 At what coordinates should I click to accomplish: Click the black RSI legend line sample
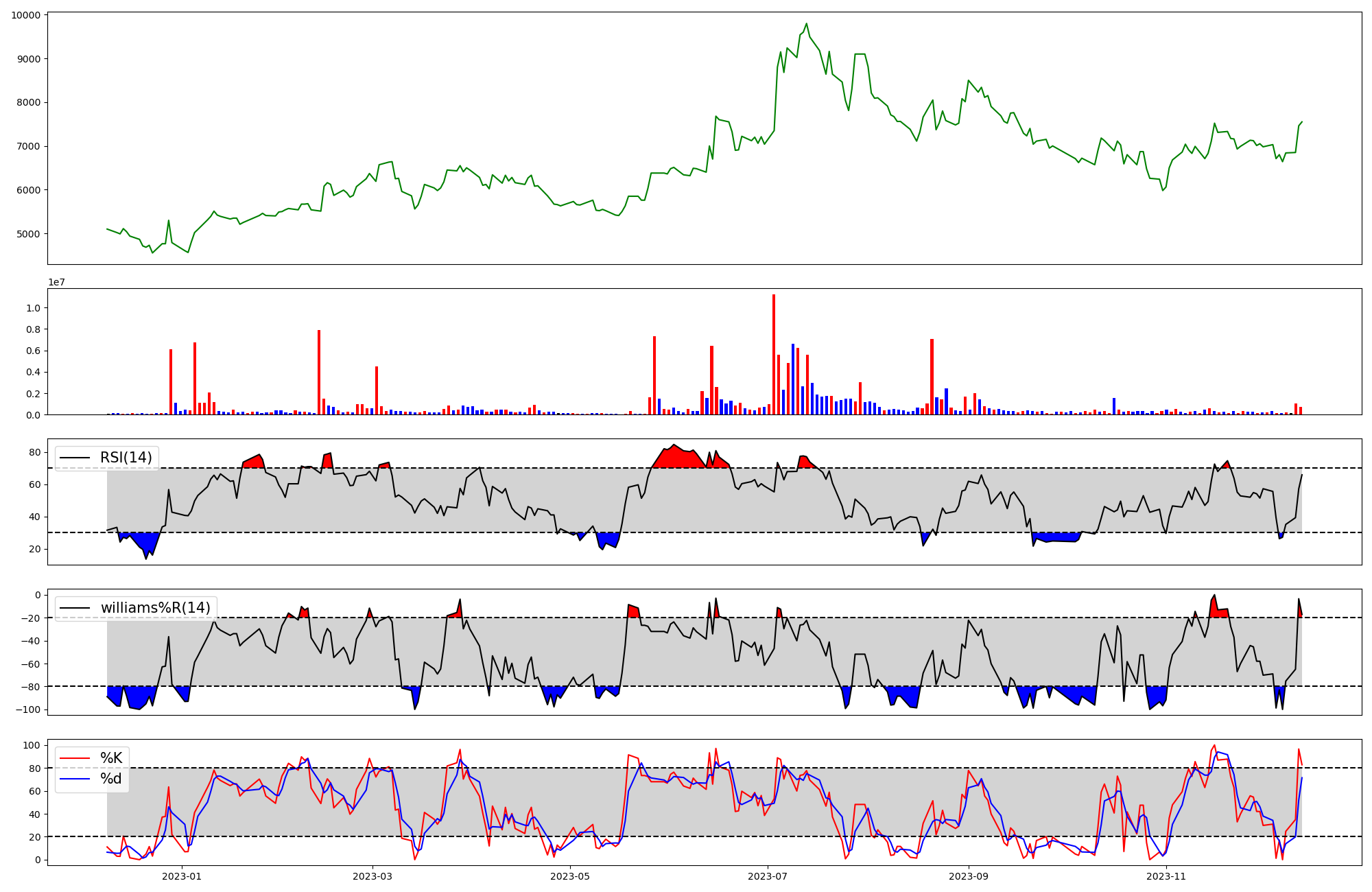75,458
